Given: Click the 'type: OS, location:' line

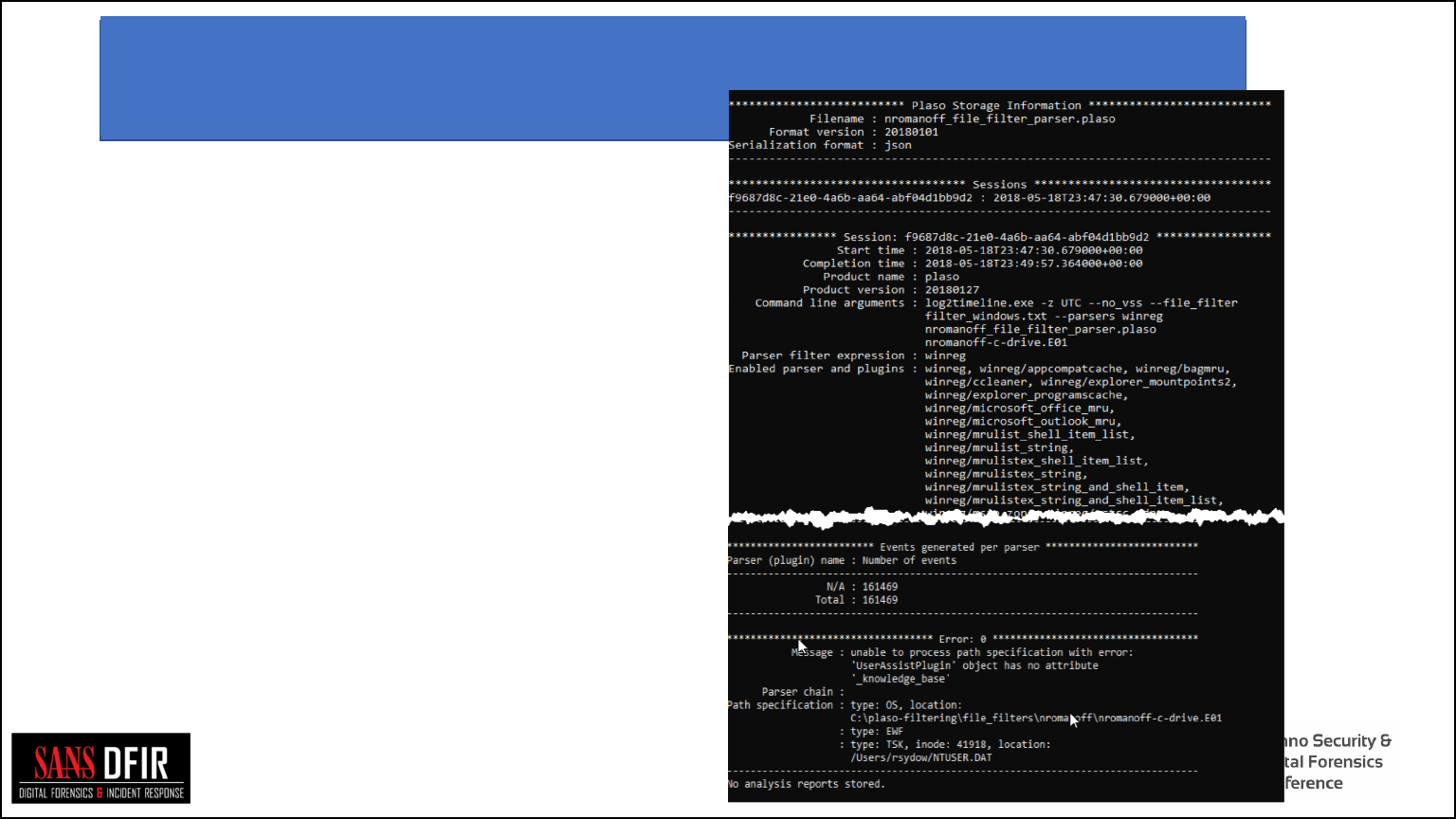Looking at the screenshot, I should [906, 705].
